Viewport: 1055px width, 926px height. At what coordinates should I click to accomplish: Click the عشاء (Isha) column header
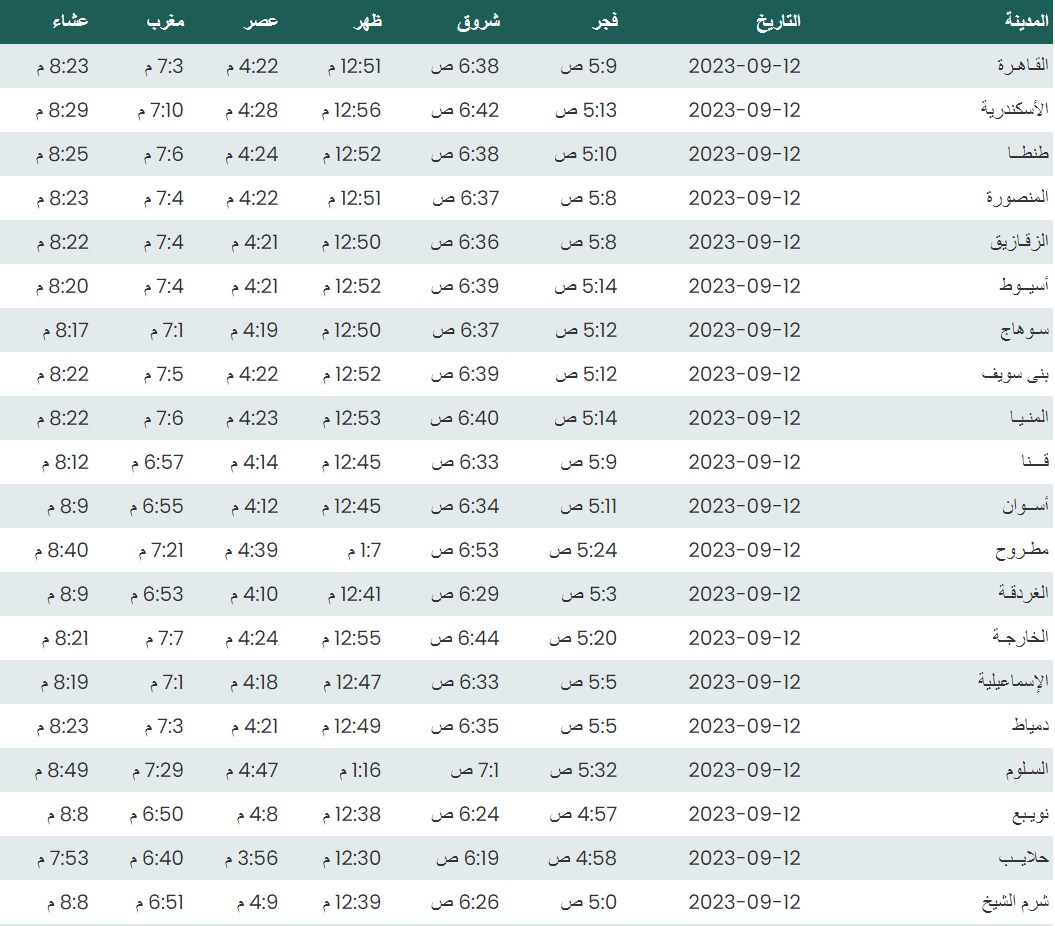69,21
